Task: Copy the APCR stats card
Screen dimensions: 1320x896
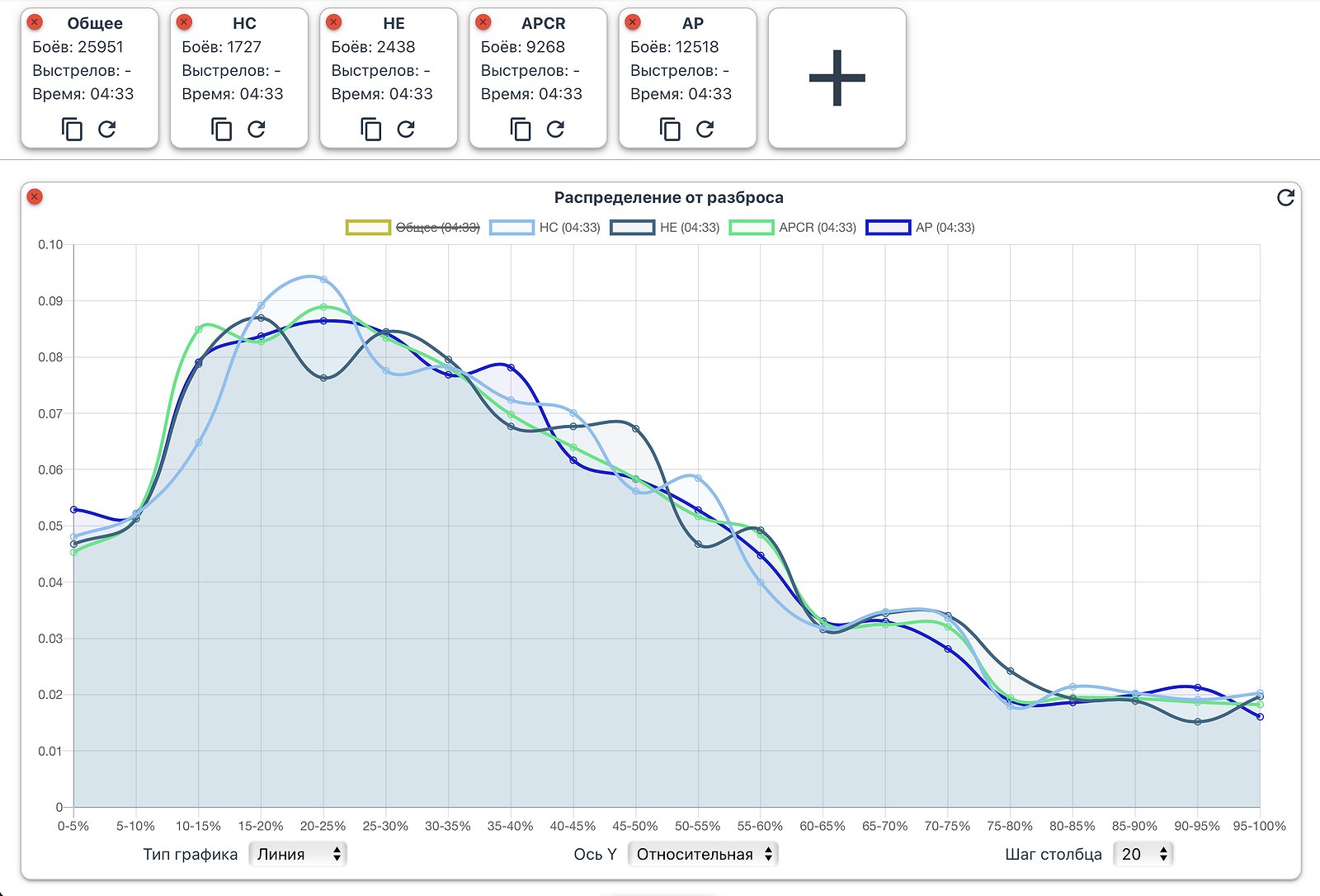Action: coord(521,130)
